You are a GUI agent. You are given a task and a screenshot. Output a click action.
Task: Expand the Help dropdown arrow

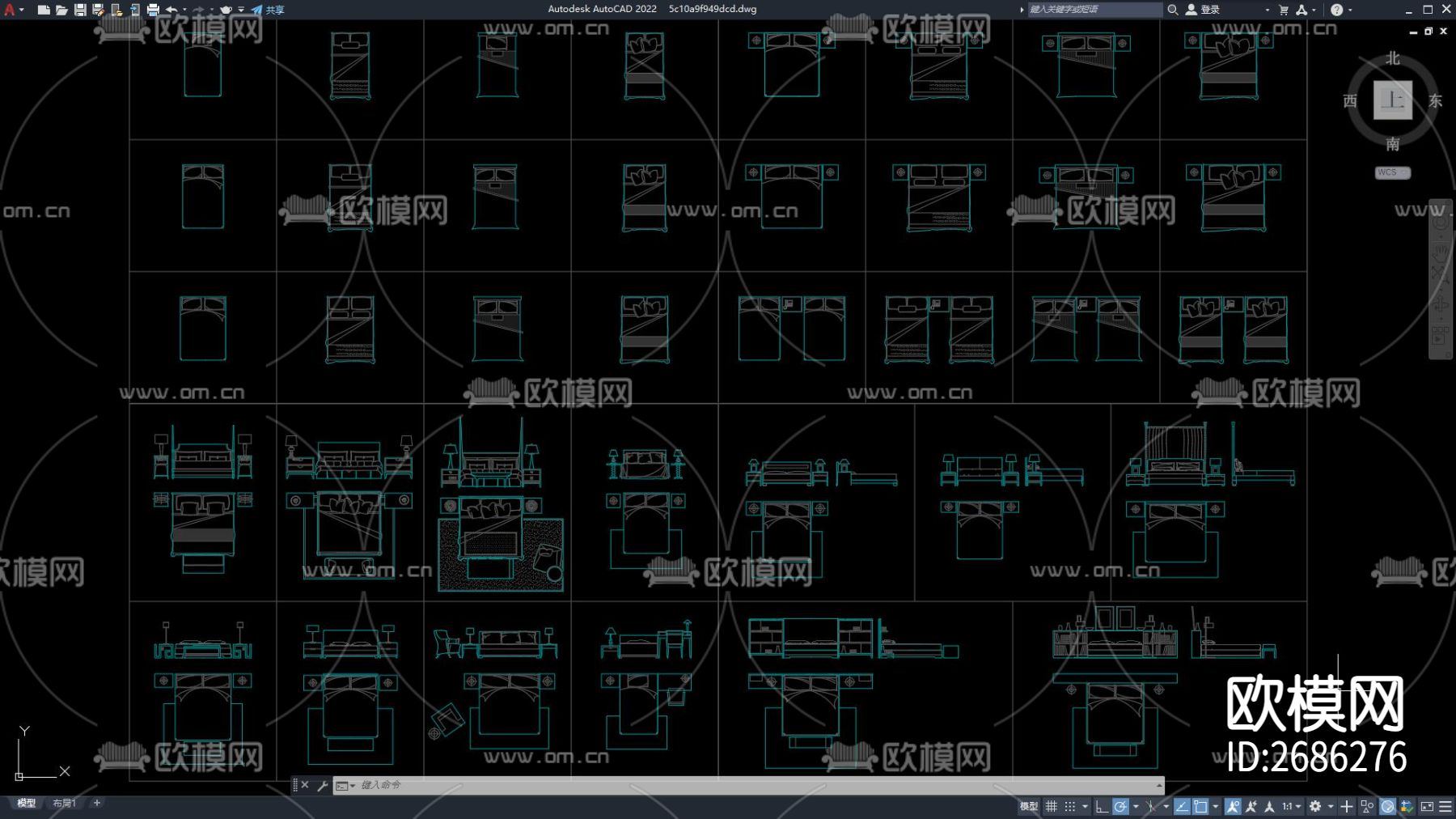(x=1350, y=10)
